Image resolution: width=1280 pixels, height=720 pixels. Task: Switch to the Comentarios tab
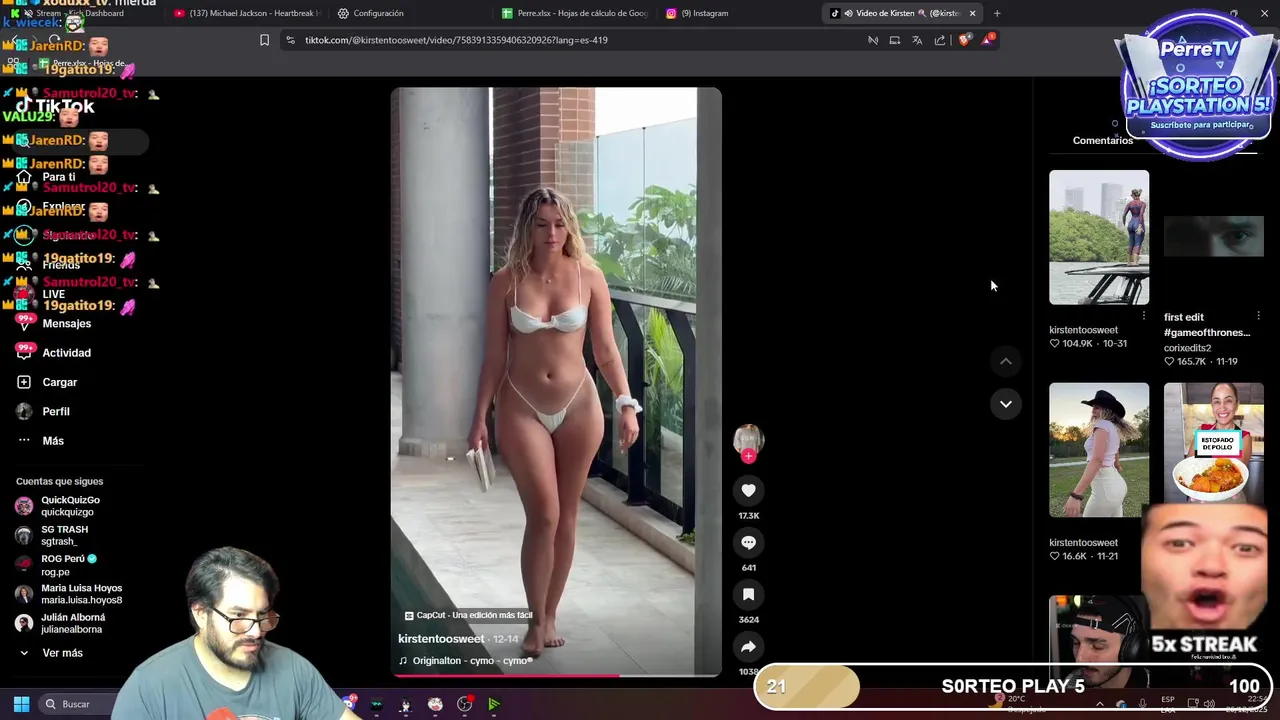point(1102,141)
